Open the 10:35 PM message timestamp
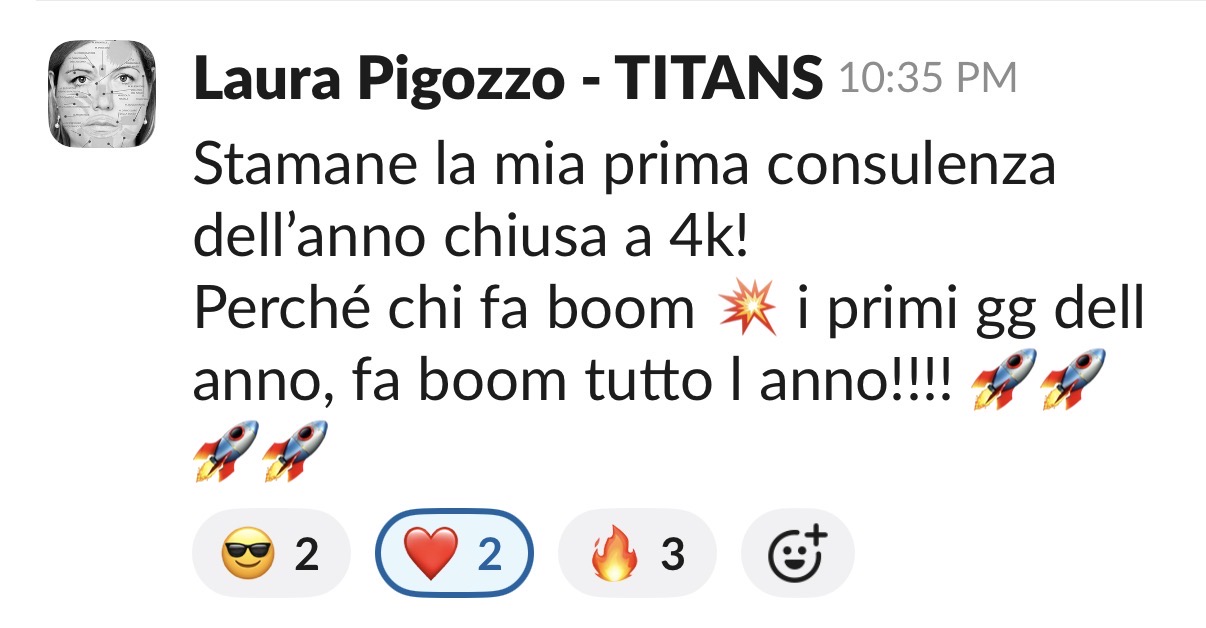Viewport: 1206px width, 628px height. tap(928, 78)
